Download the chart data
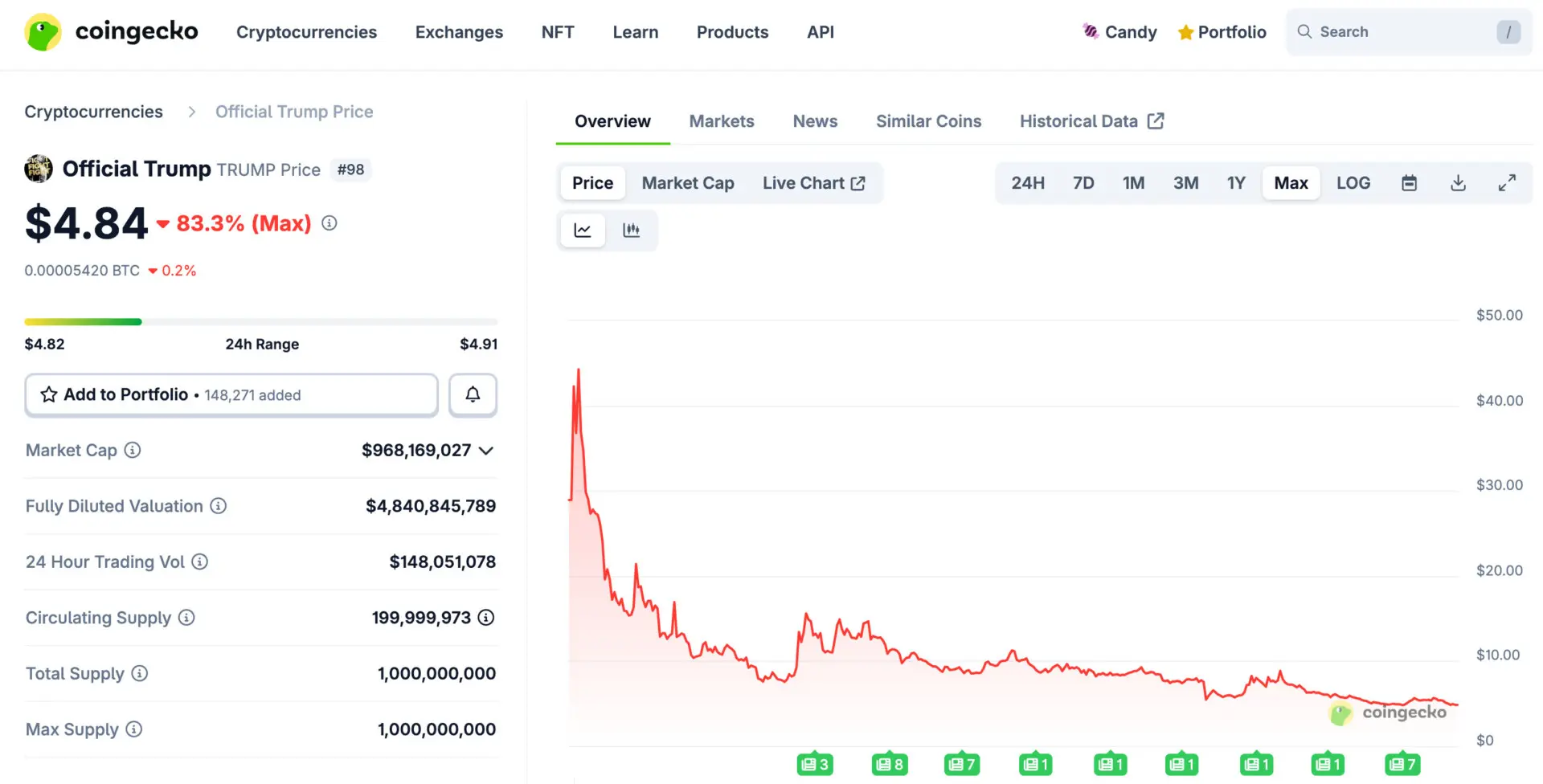1543x784 pixels. pos(1459,182)
